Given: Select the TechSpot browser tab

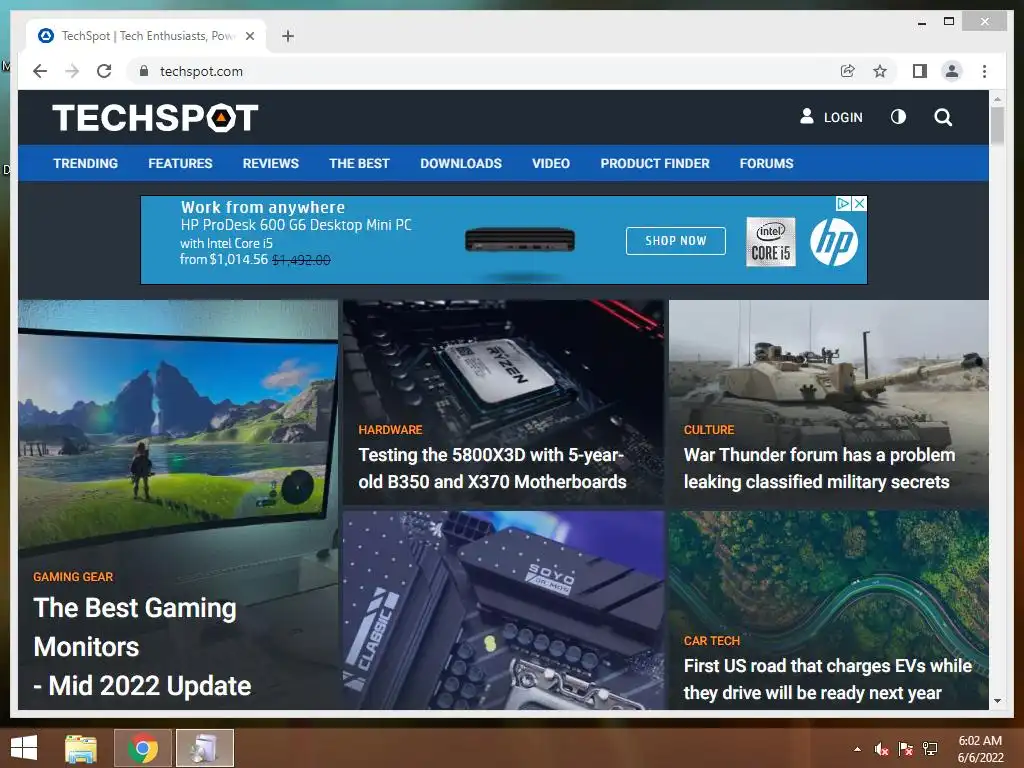Looking at the screenshot, I should [146, 36].
